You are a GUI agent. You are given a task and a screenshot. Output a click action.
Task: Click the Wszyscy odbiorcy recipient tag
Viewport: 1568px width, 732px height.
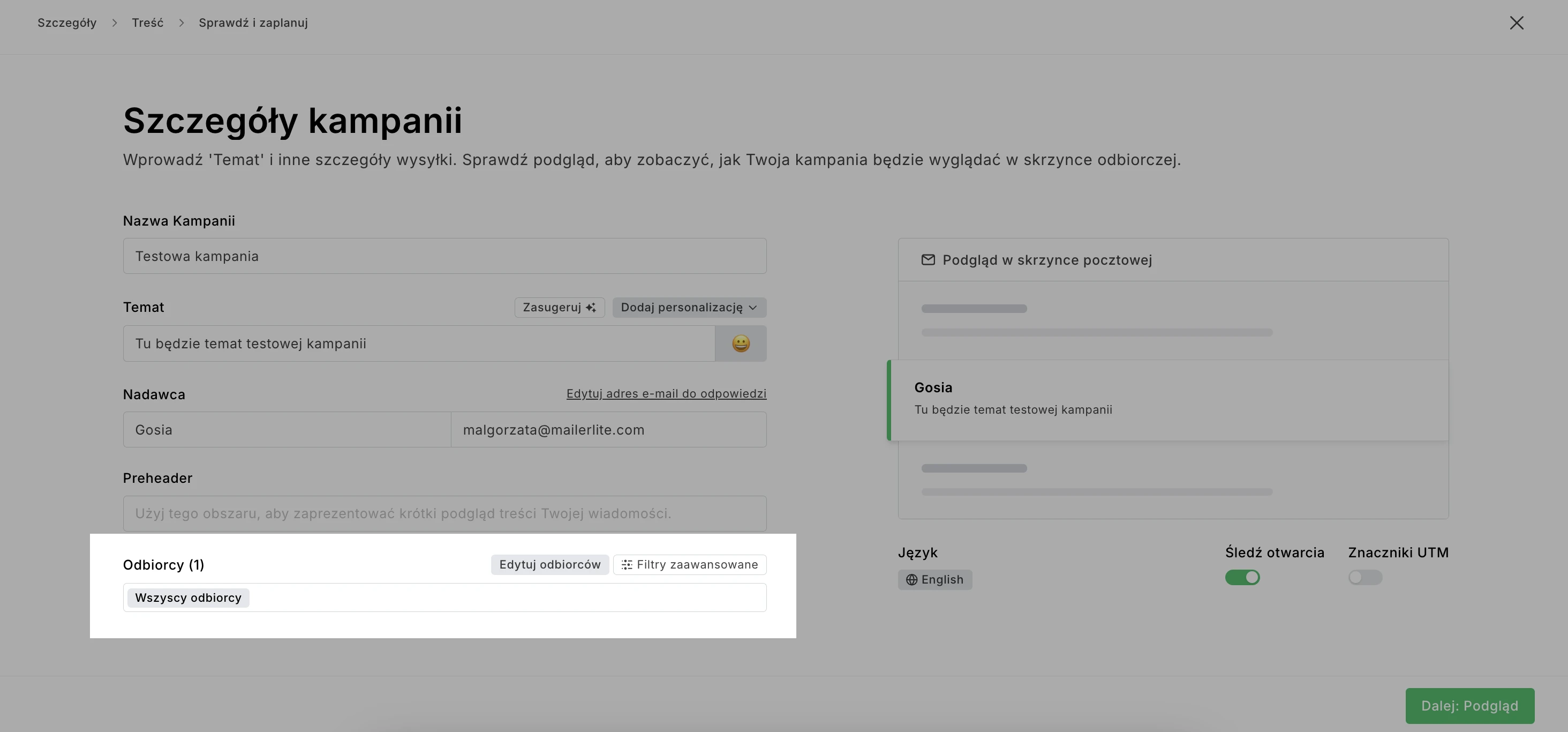coord(188,598)
